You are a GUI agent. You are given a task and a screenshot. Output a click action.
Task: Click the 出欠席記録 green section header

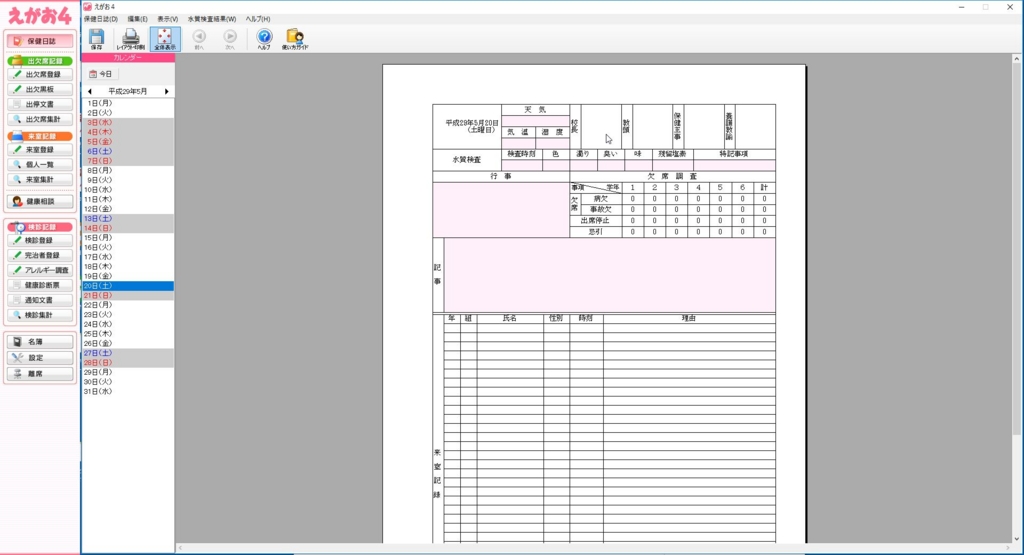40,61
